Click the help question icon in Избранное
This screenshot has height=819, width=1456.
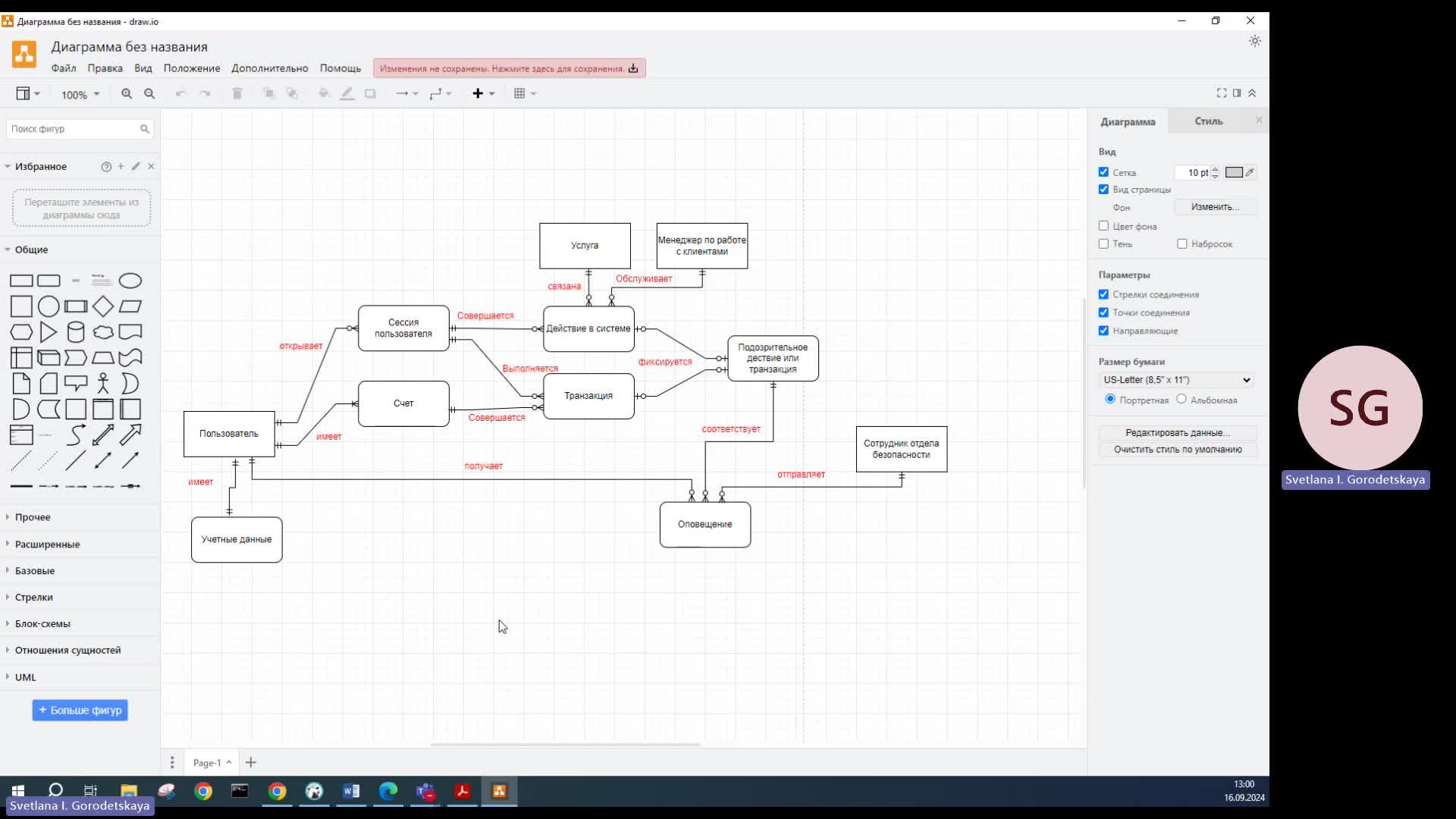pos(106,167)
